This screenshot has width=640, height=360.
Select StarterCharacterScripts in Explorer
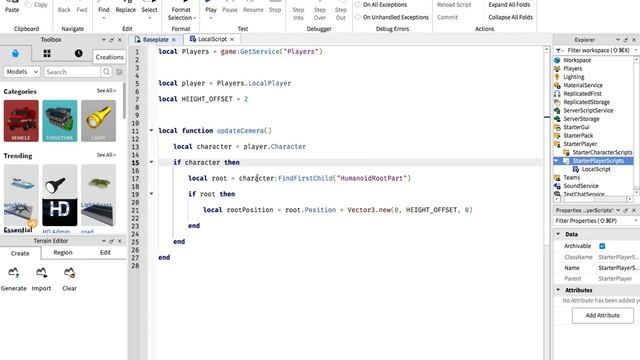click(x=602, y=152)
